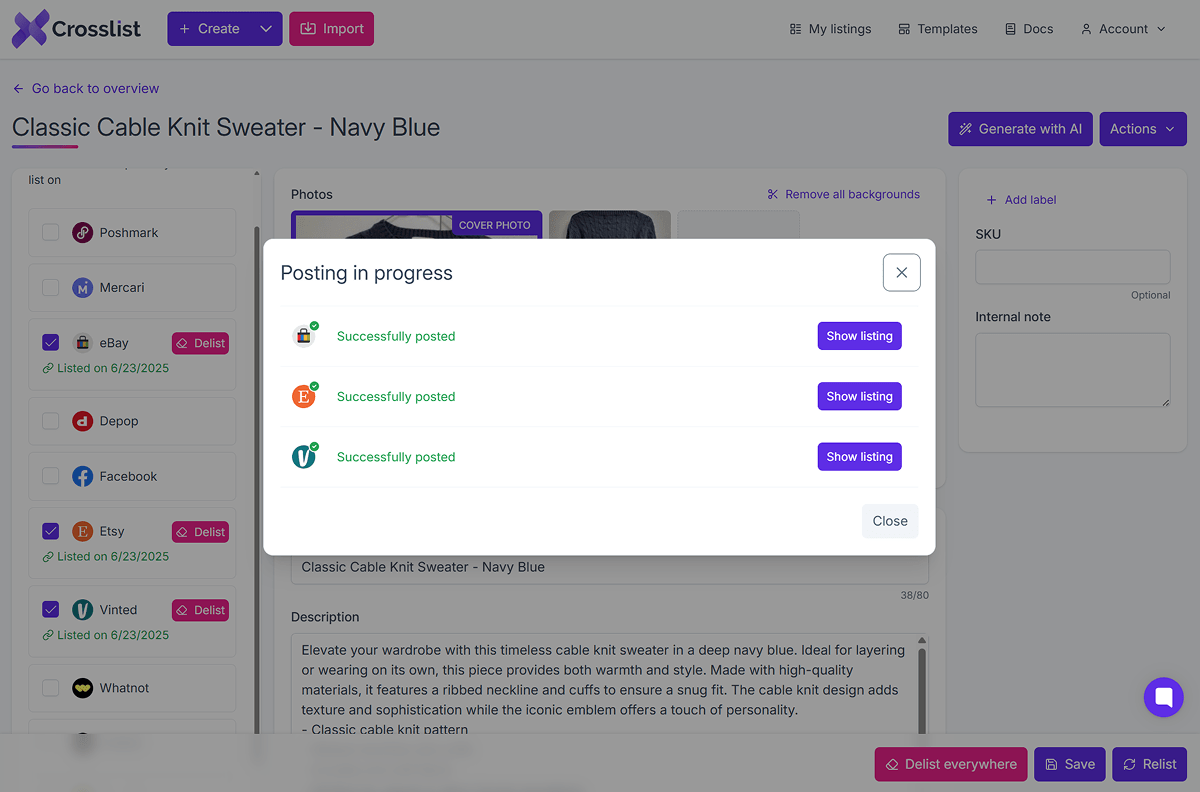
Task: Expand the Create dropdown arrow
Action: coord(266,29)
